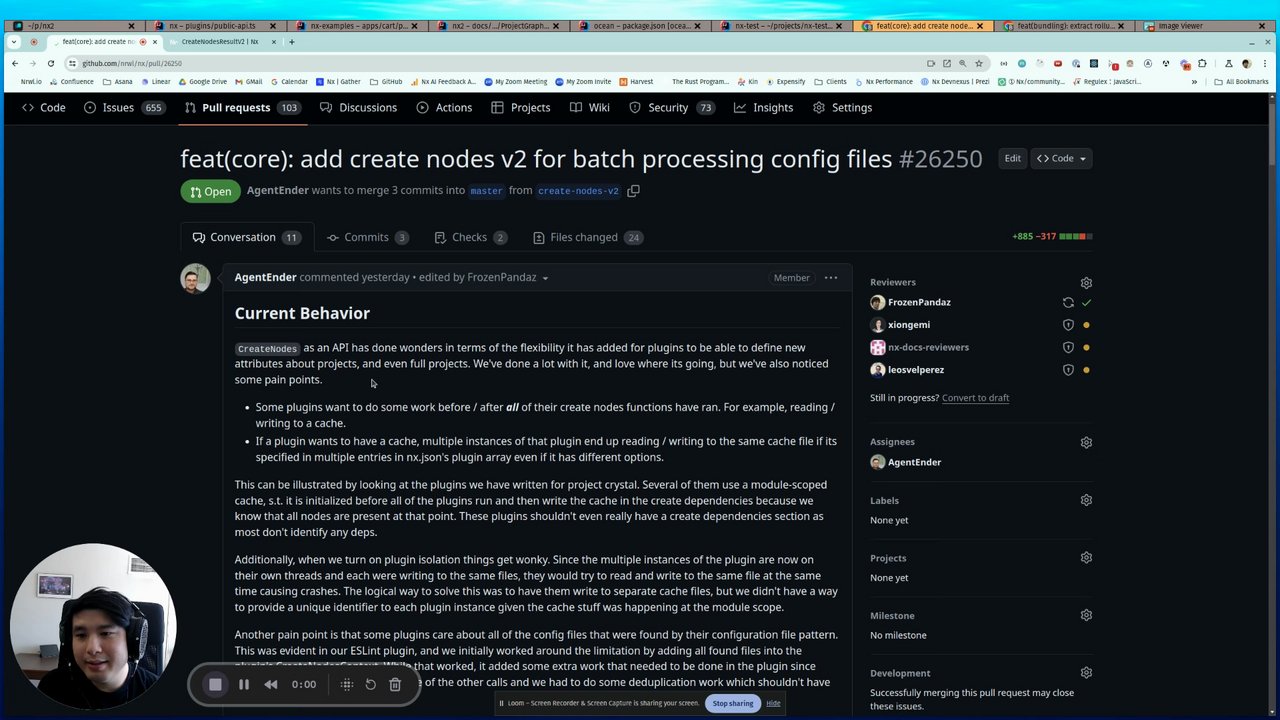
Task: Click the browser back arrow
Action: tap(15, 63)
